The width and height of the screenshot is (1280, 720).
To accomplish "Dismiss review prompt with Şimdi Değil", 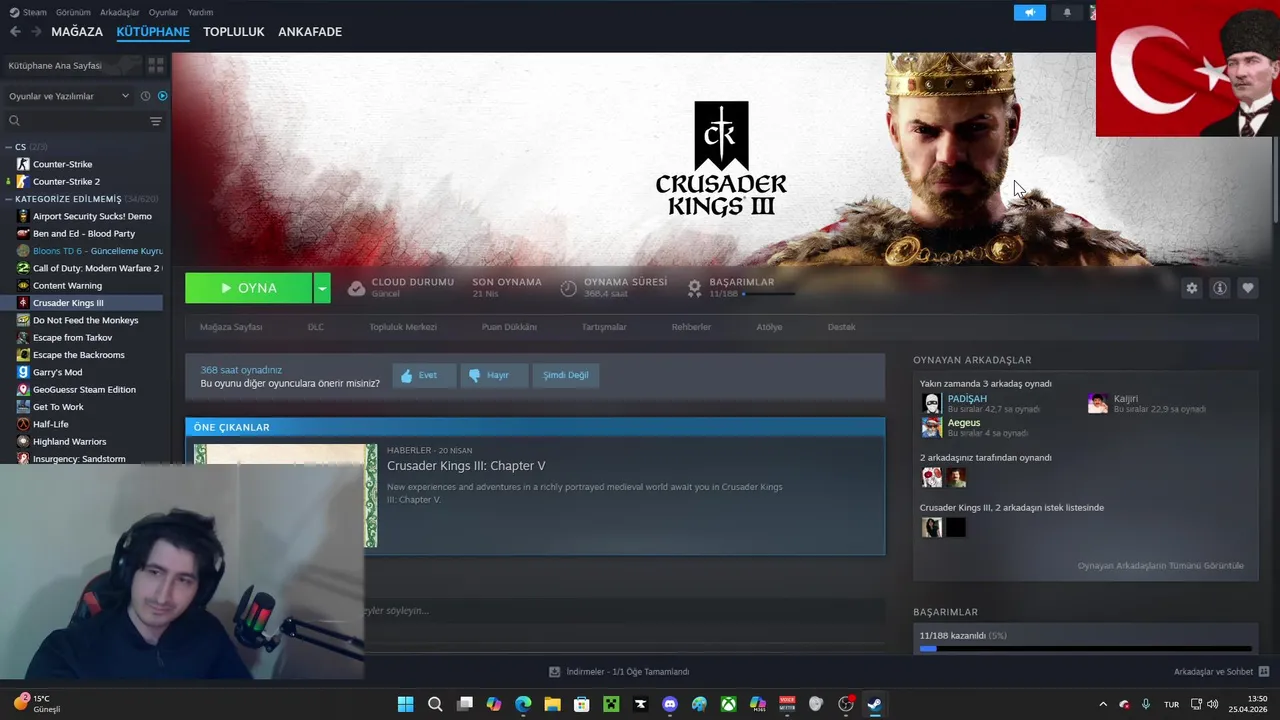I will tap(565, 375).
